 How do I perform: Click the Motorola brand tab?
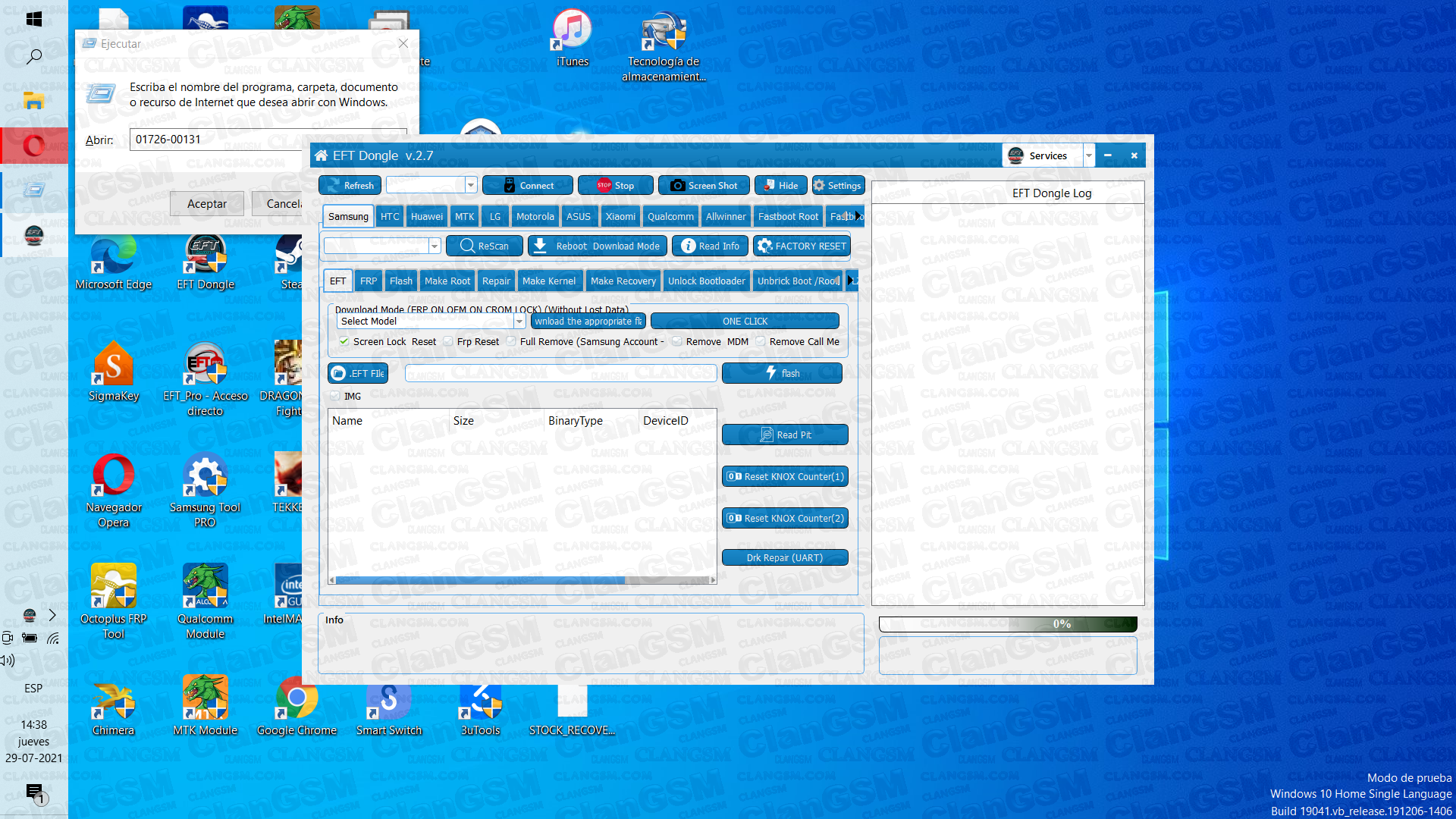(x=535, y=216)
